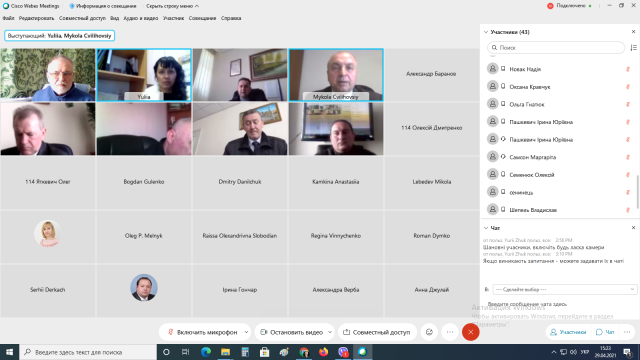Open the volume icon in system tray
The image size is (640, 360).
(x=573, y=352)
